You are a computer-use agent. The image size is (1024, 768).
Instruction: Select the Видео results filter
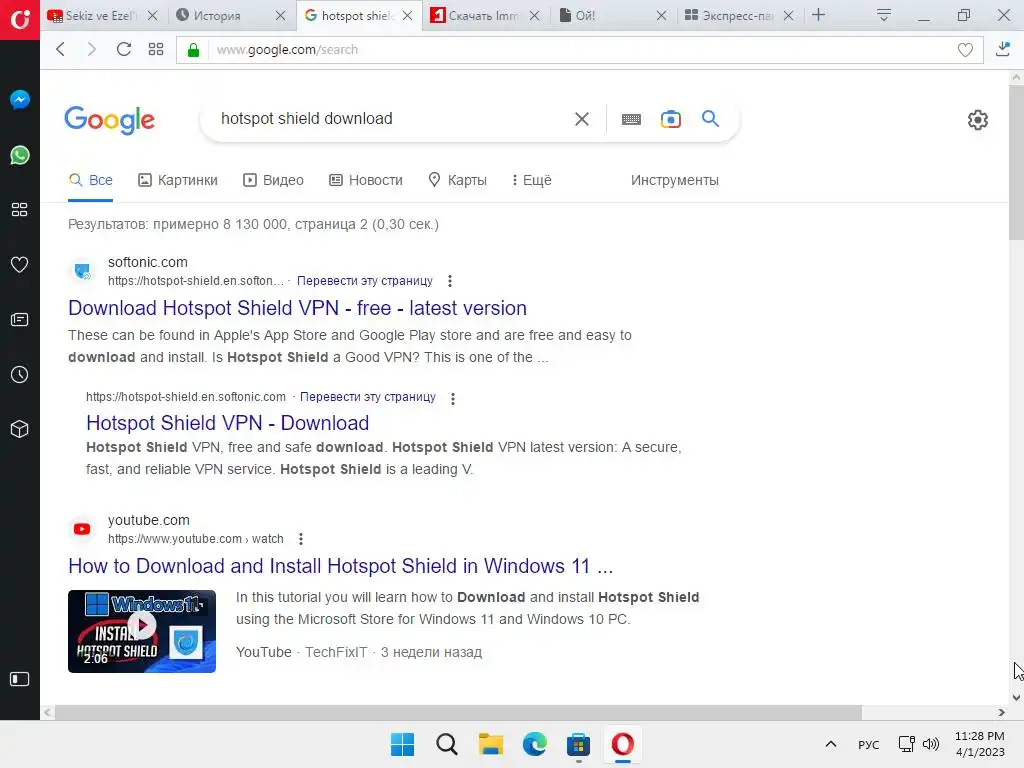273,180
